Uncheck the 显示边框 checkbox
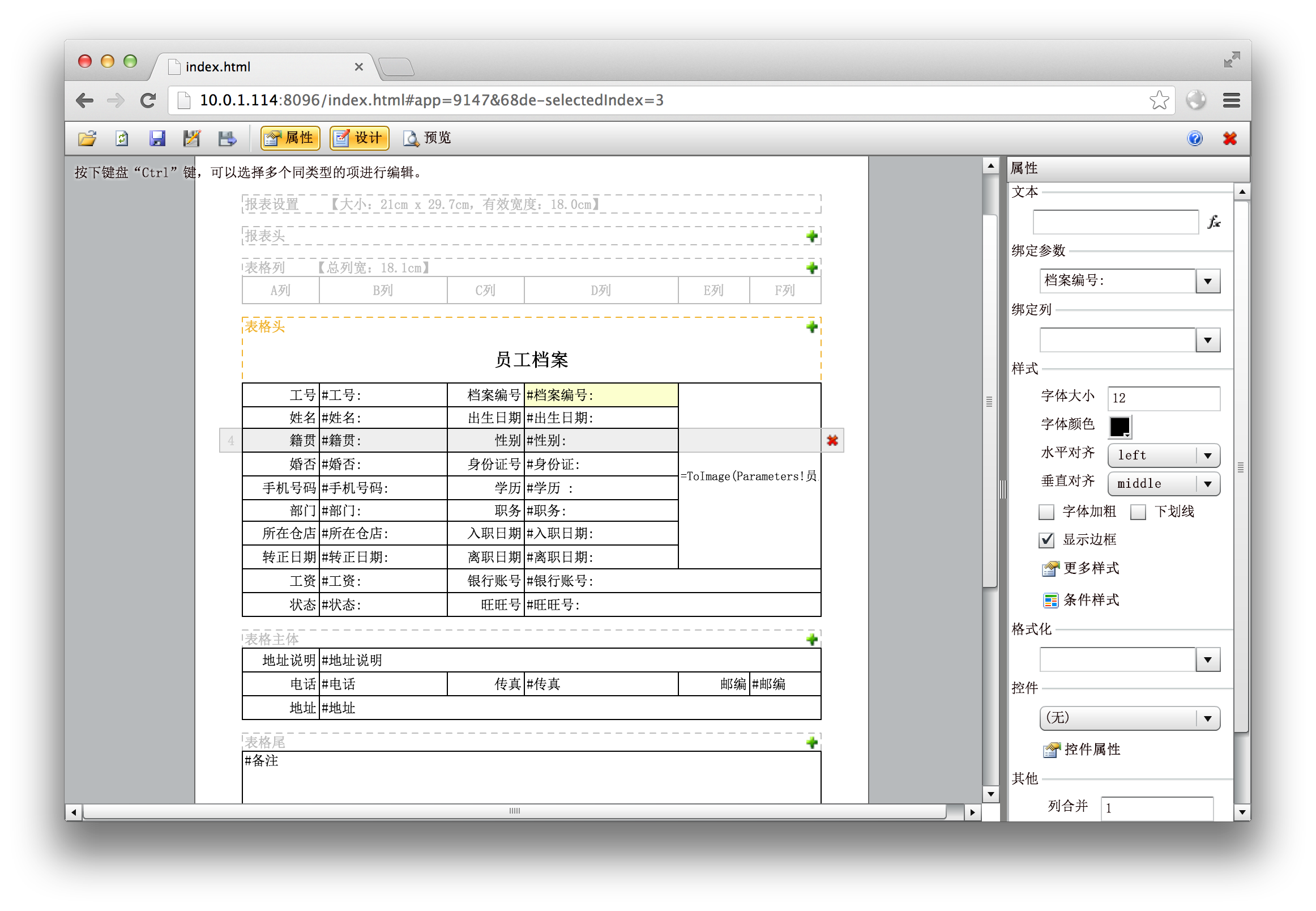1316x911 pixels. 1046,539
